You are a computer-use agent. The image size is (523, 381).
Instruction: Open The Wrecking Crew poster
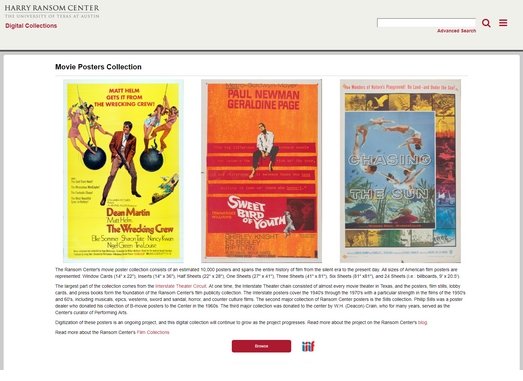(123, 171)
